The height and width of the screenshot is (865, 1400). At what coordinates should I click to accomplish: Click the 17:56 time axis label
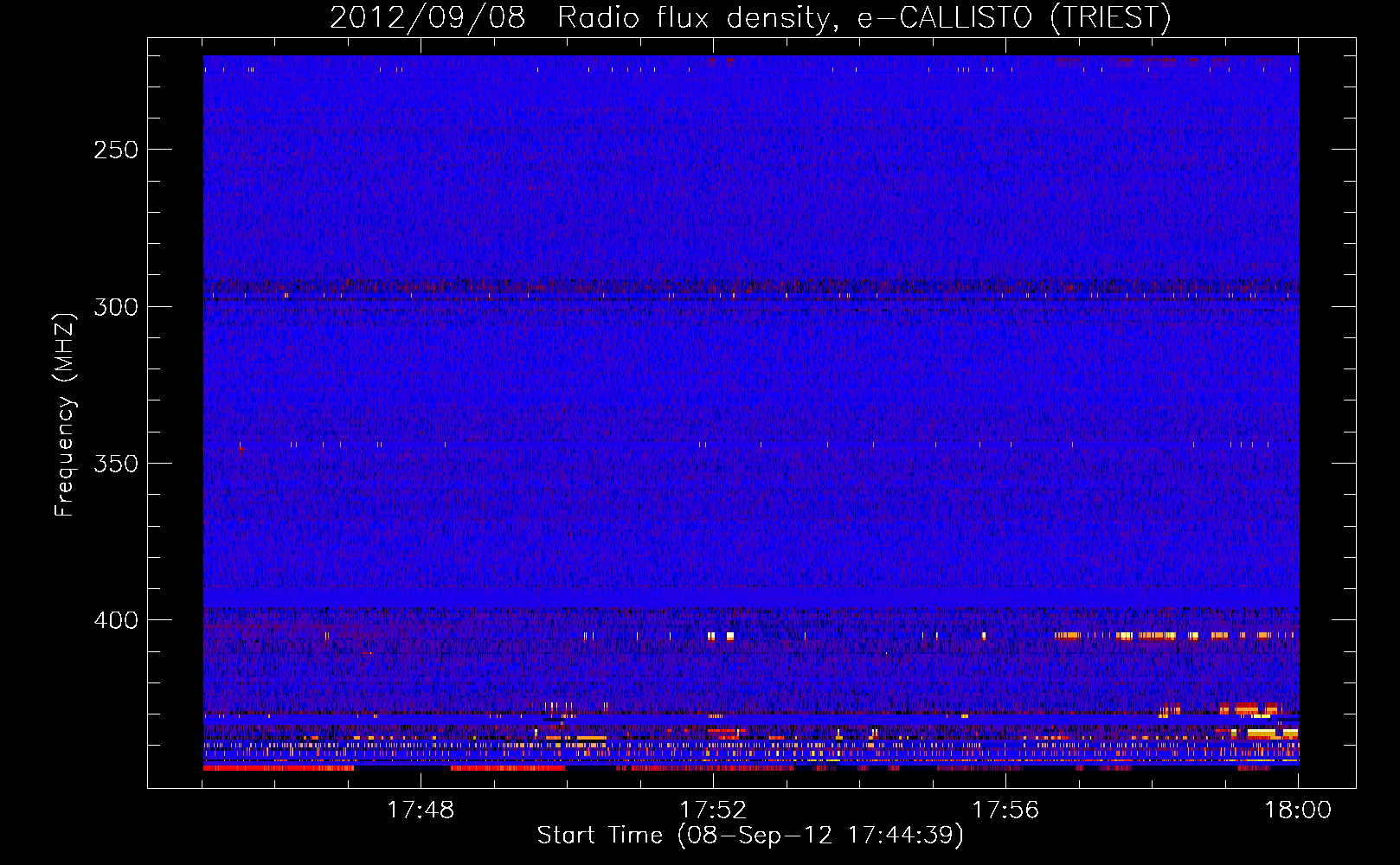[x=1005, y=810]
